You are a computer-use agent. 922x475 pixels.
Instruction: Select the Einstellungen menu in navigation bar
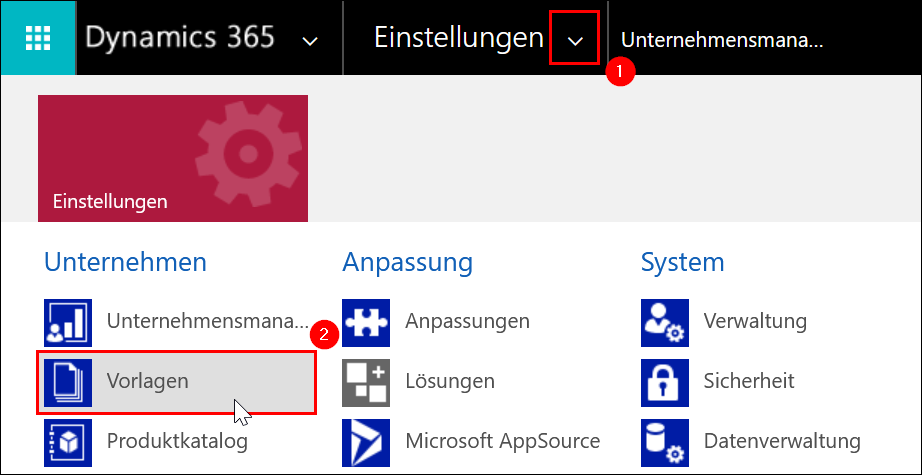pos(459,38)
